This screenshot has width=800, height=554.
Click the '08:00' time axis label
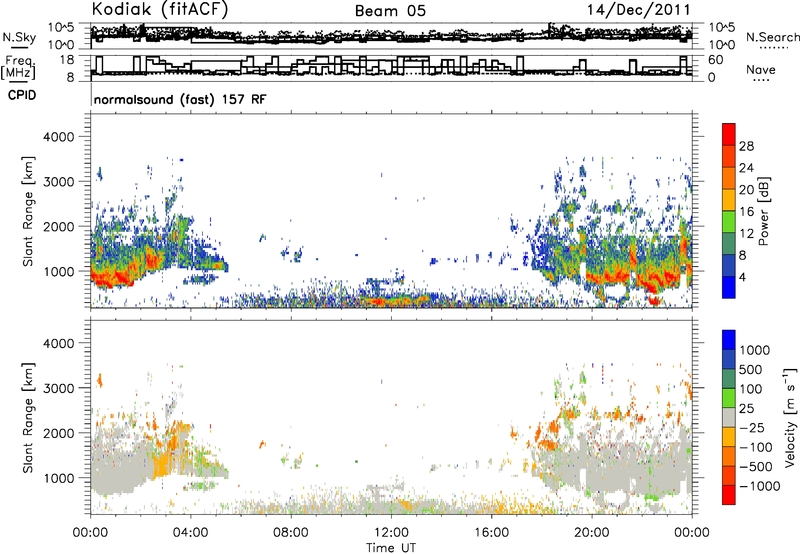point(291,533)
